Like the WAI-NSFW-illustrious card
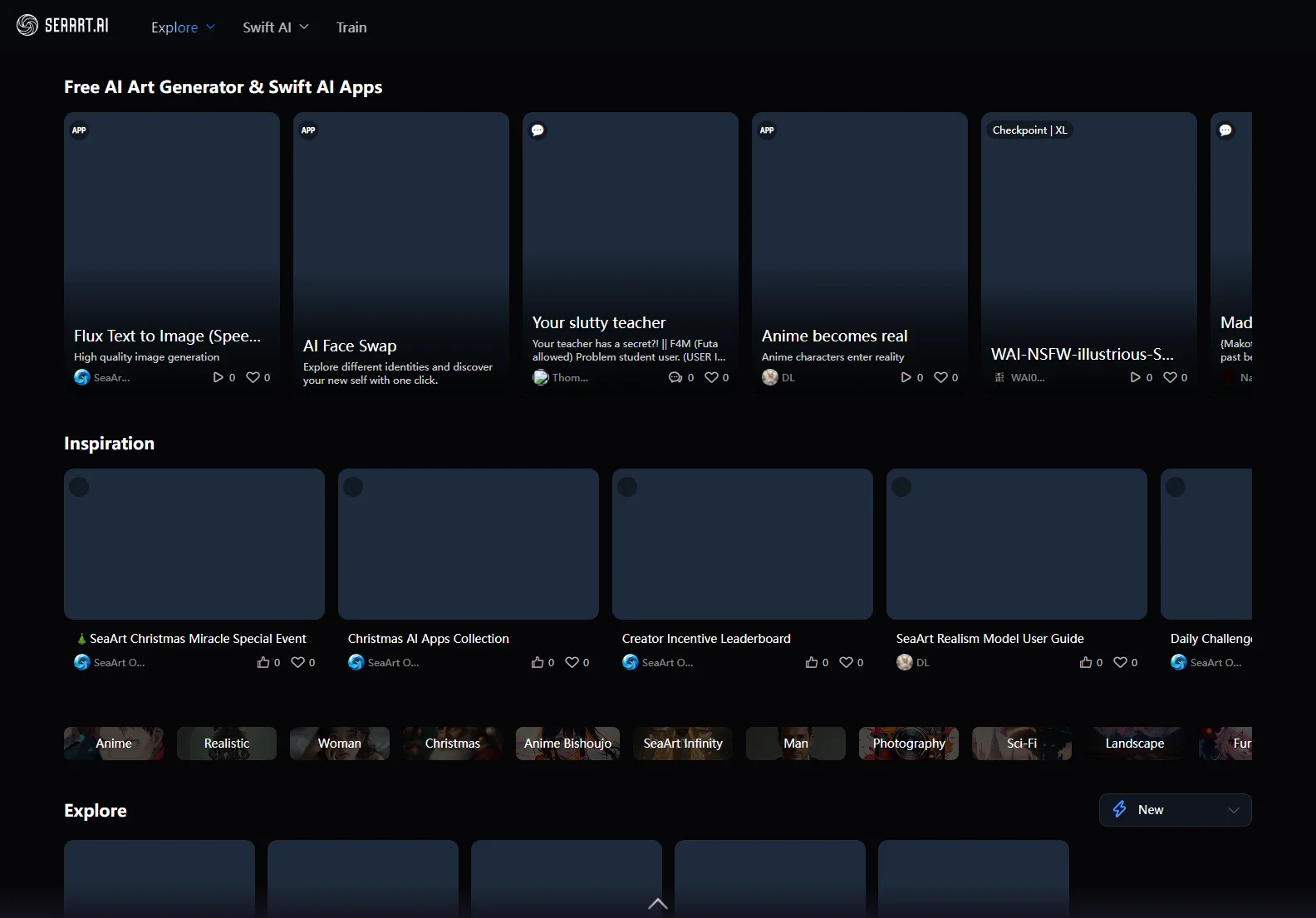The height and width of the screenshot is (918, 1316). pyautogui.click(x=1170, y=377)
